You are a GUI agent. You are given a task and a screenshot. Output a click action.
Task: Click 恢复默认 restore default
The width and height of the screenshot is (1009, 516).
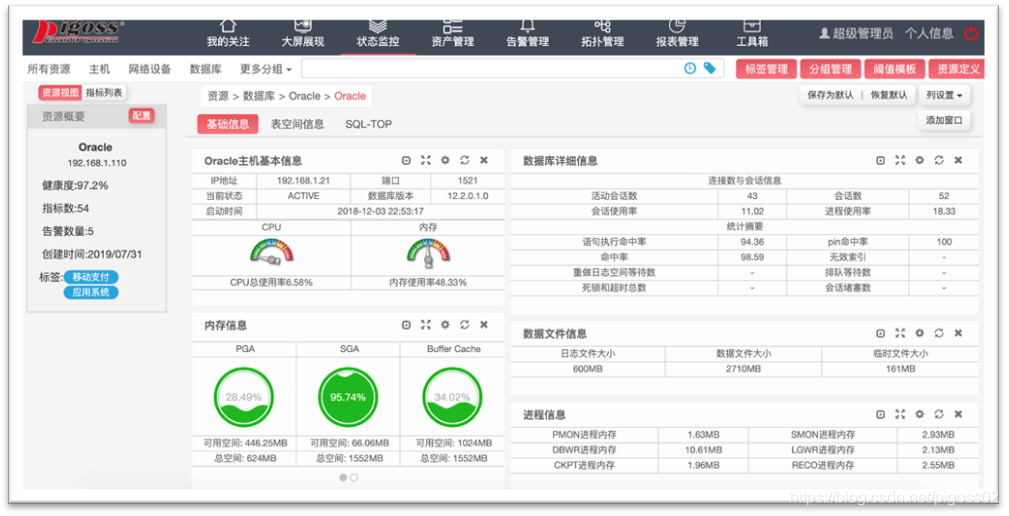tap(889, 95)
